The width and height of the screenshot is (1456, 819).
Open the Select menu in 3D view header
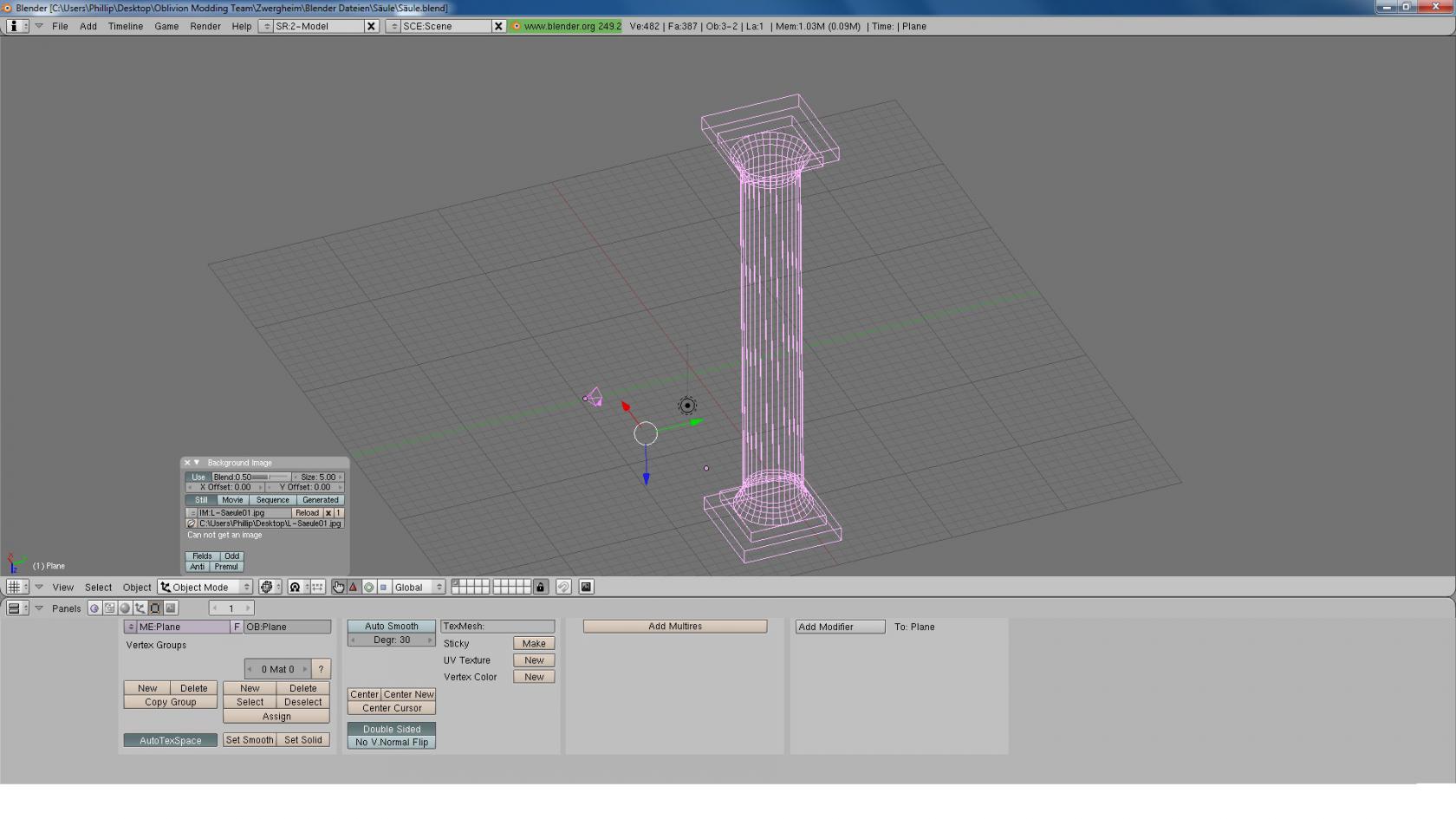point(98,588)
